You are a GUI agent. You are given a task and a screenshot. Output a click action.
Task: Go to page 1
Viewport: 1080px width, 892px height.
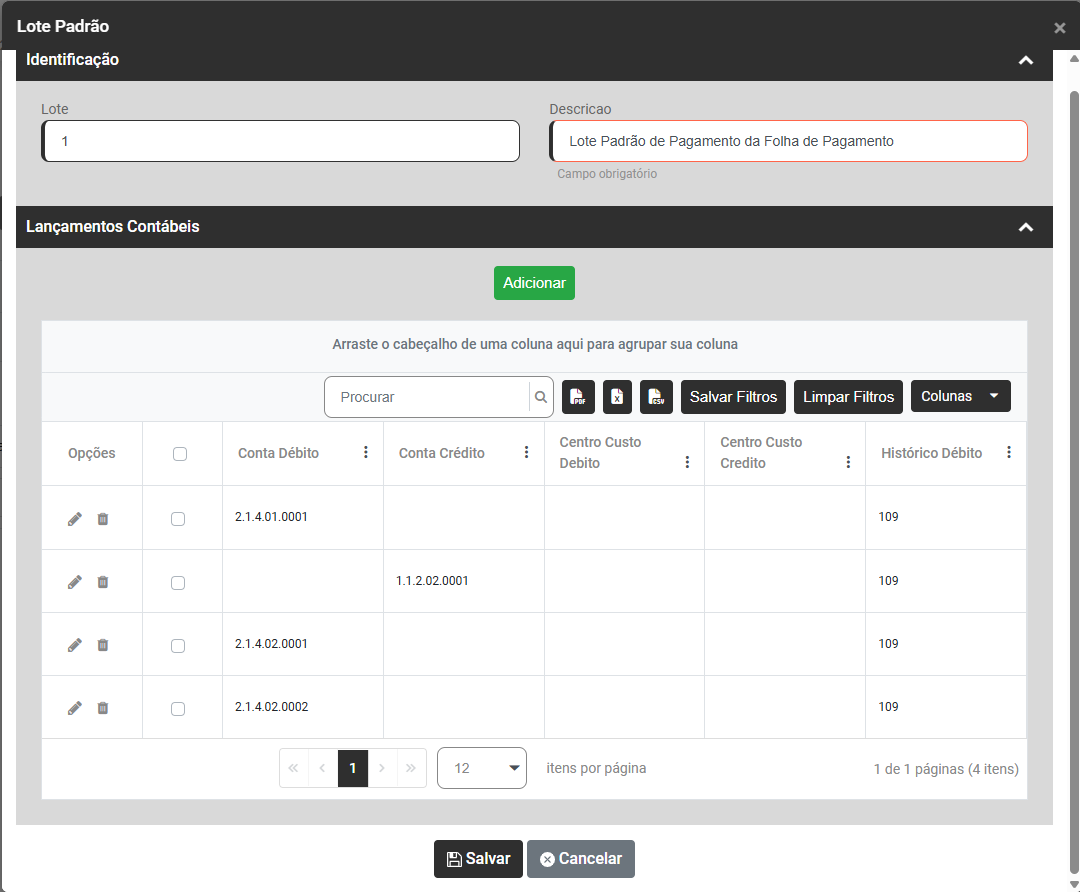[x=353, y=768]
